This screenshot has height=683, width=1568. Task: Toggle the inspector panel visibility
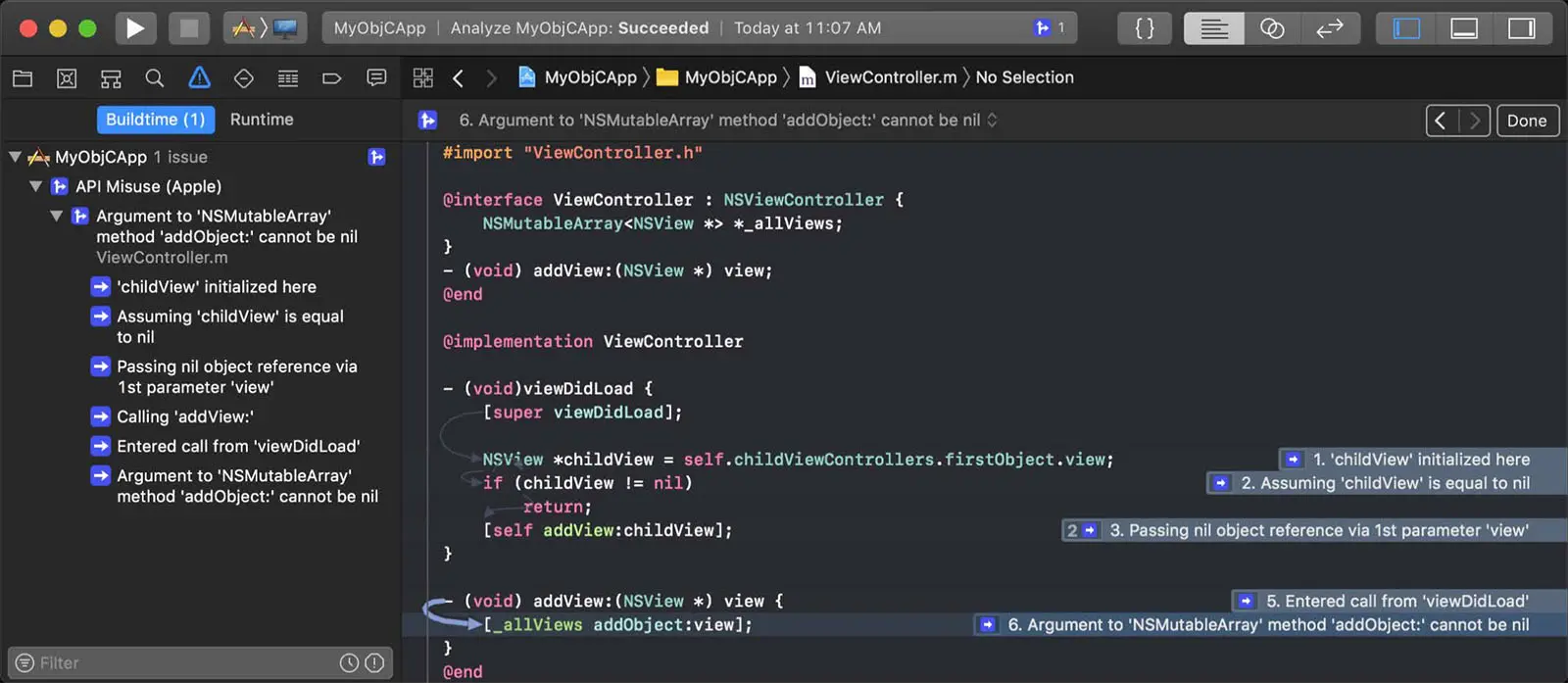(x=1522, y=28)
